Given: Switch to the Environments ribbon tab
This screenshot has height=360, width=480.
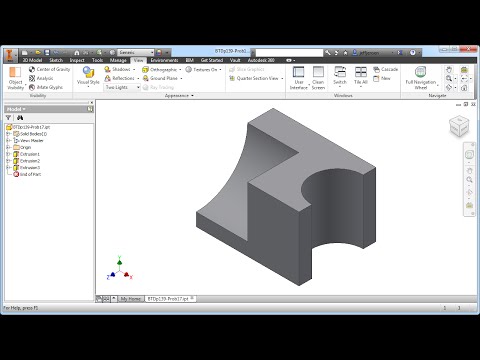Looking at the screenshot, I should tap(164, 60).
